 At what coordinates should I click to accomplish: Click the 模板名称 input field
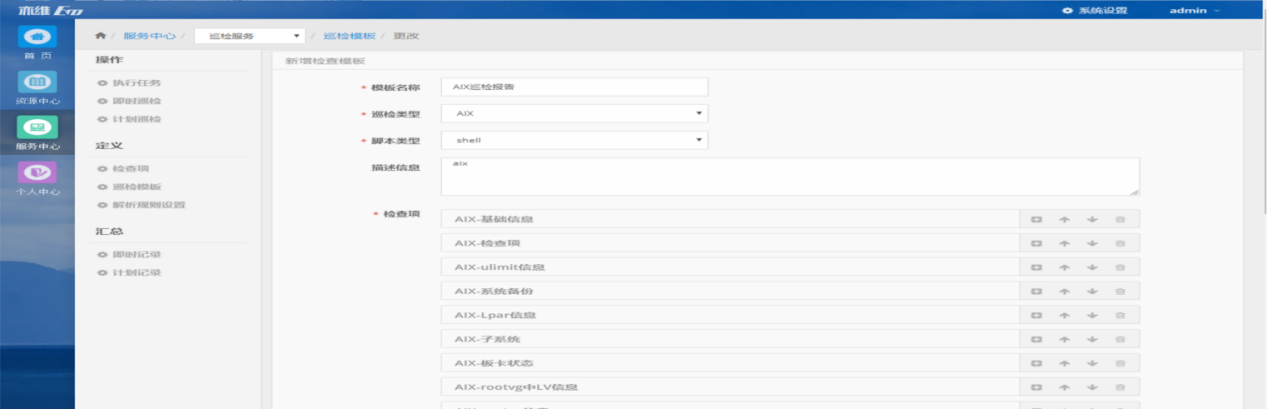click(x=573, y=87)
